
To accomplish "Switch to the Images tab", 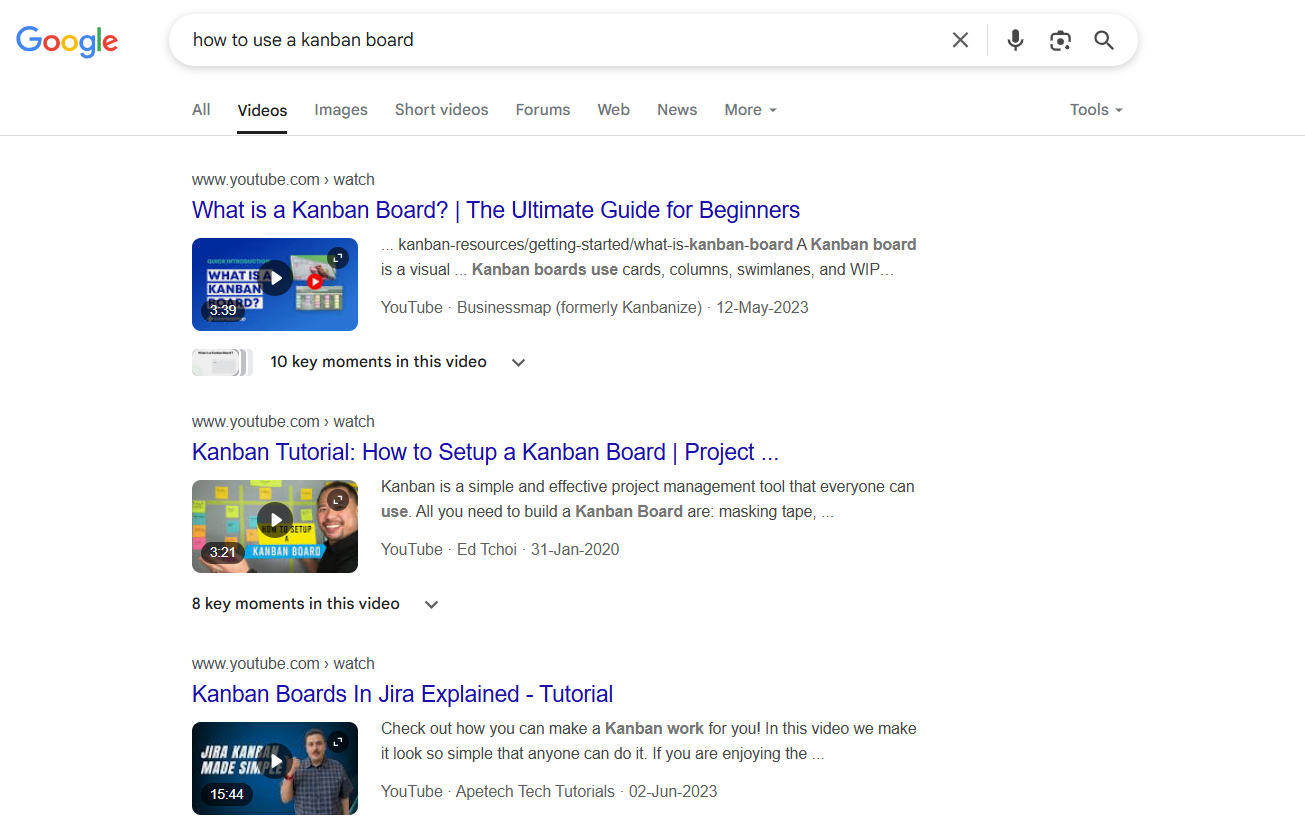I will 341,110.
